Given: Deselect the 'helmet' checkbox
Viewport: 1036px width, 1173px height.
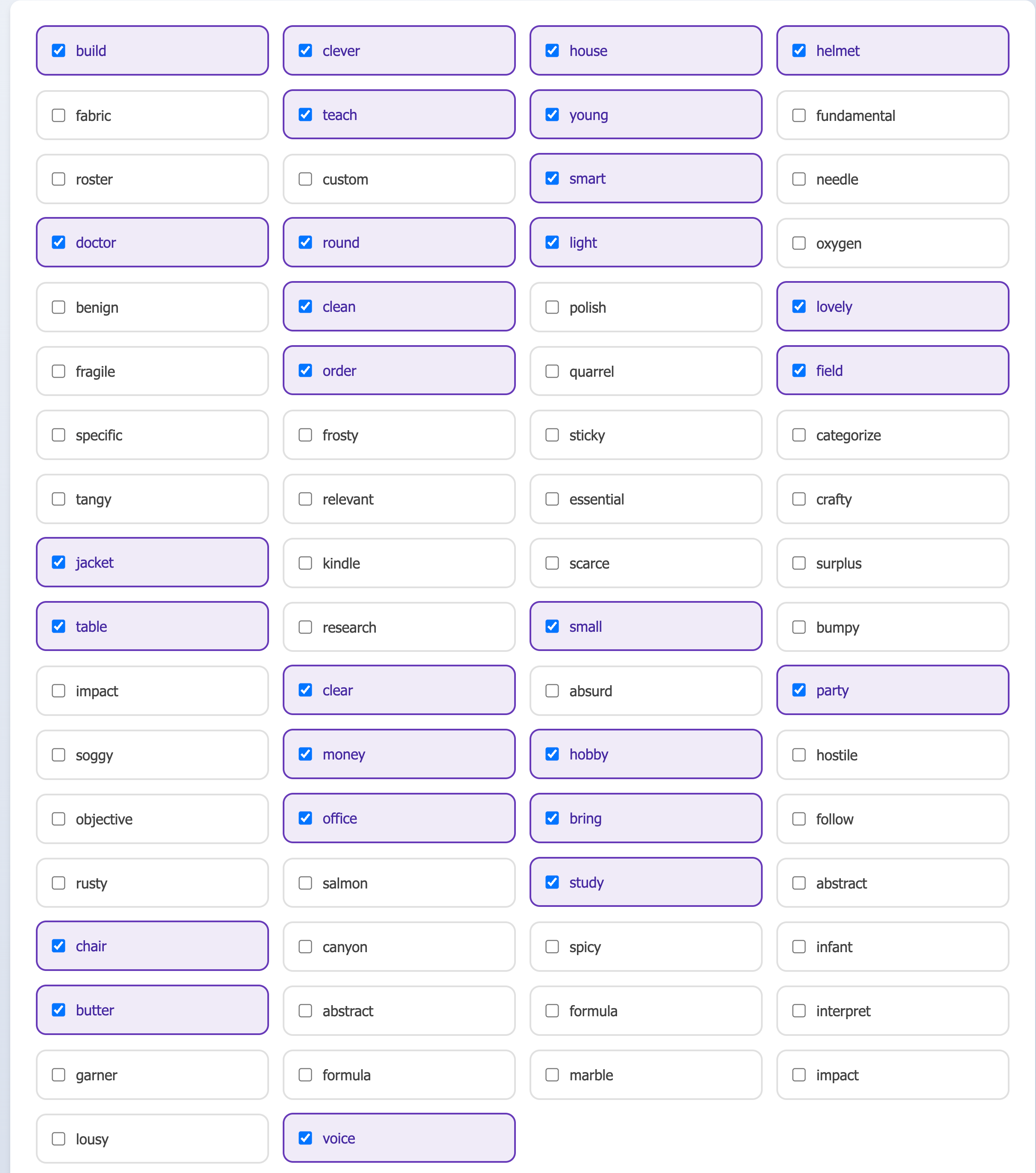Looking at the screenshot, I should (x=799, y=50).
